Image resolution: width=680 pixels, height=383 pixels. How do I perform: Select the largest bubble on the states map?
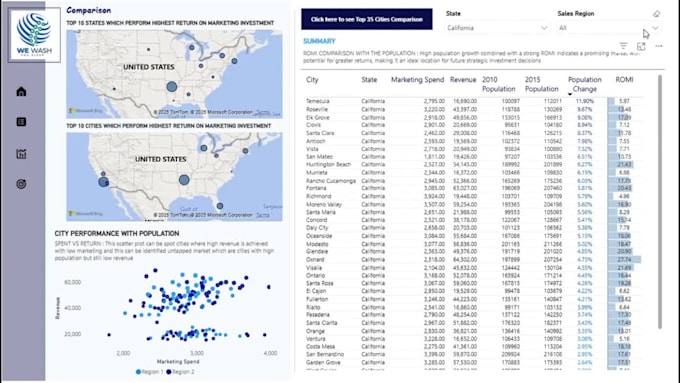tap(172, 87)
